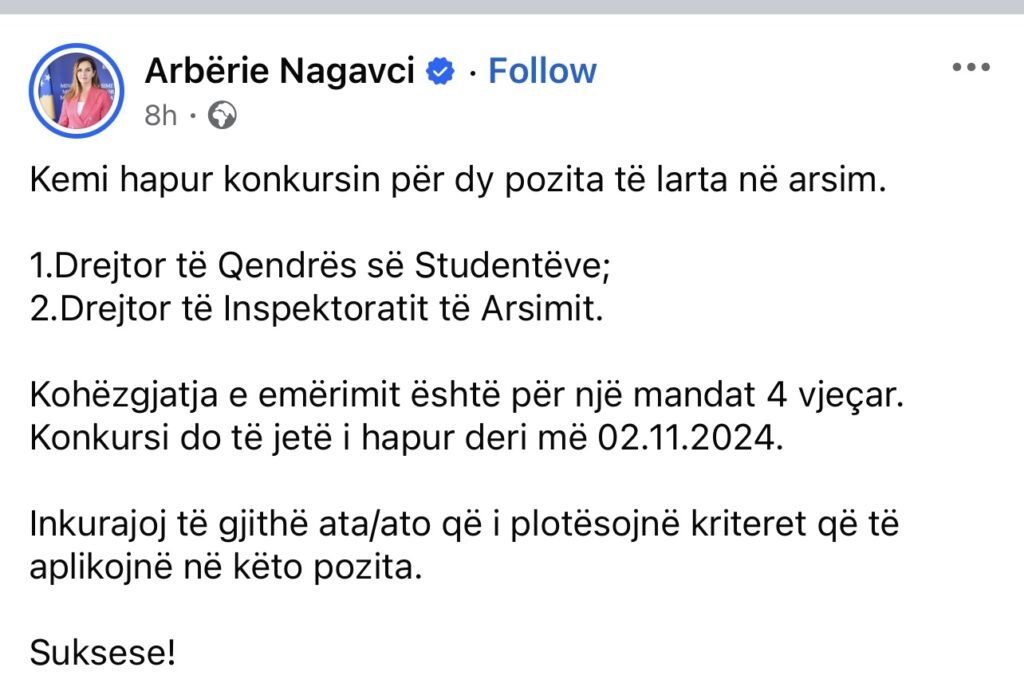The image size is (1024, 687).
Task: Click the blue verified badge icon
Action: (441, 71)
